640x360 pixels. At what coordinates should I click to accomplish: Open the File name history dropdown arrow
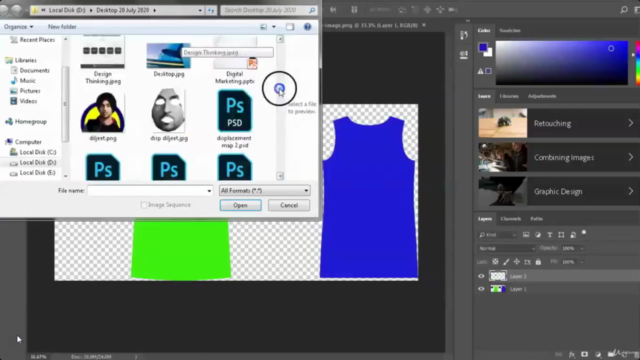pos(209,191)
